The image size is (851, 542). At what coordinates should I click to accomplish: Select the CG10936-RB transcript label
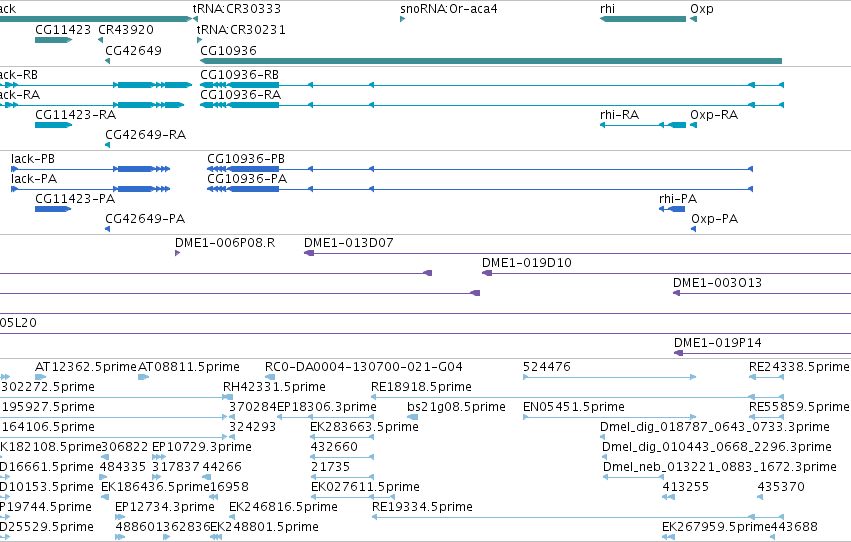point(239,74)
